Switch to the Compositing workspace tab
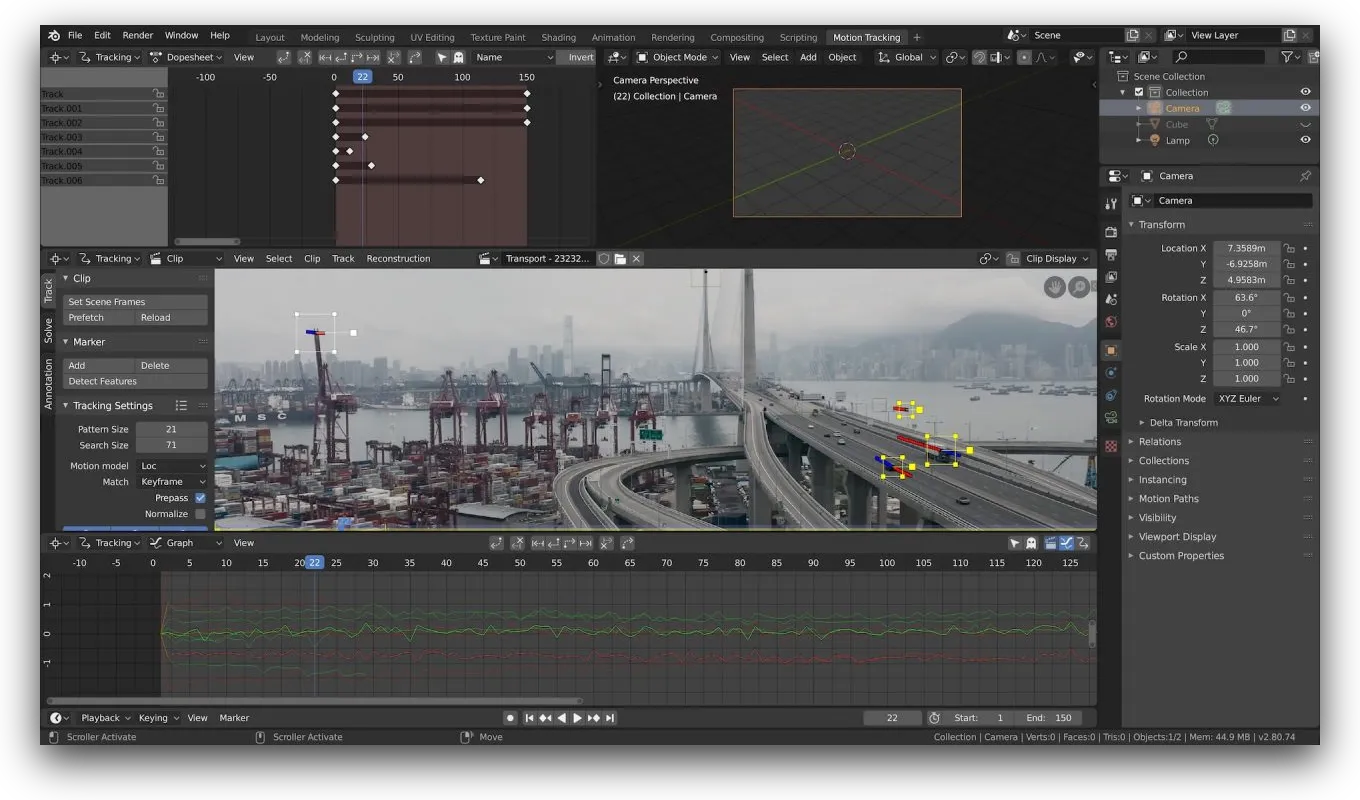Viewport: 1360px width, 800px height. coord(737,37)
